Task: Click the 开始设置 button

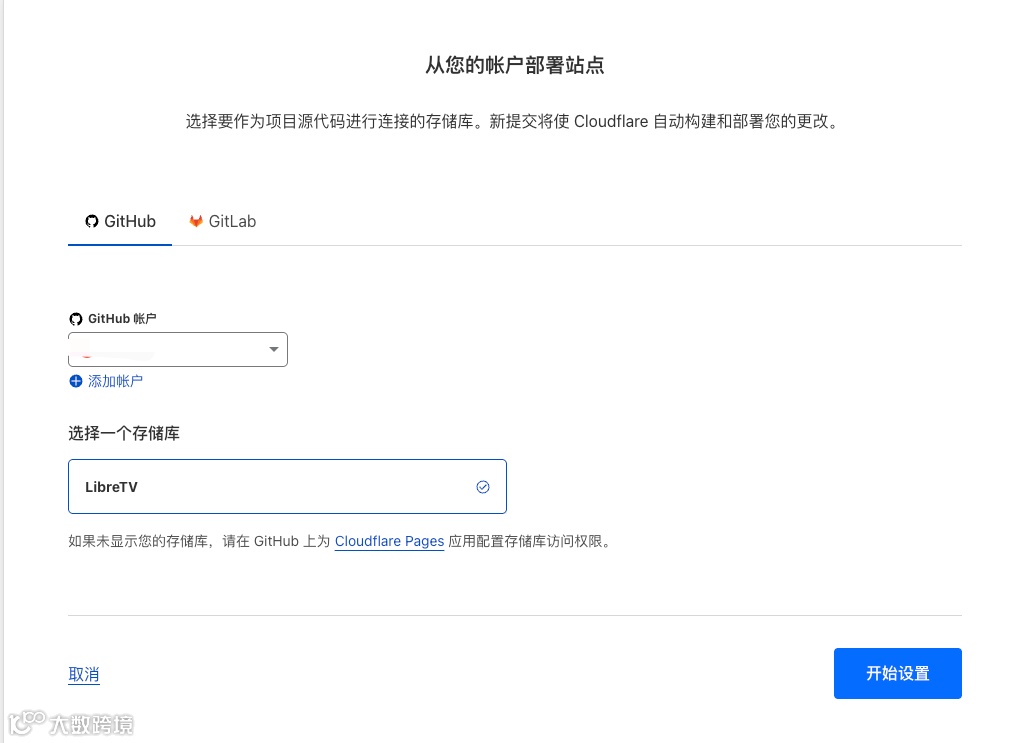Action: point(897,673)
